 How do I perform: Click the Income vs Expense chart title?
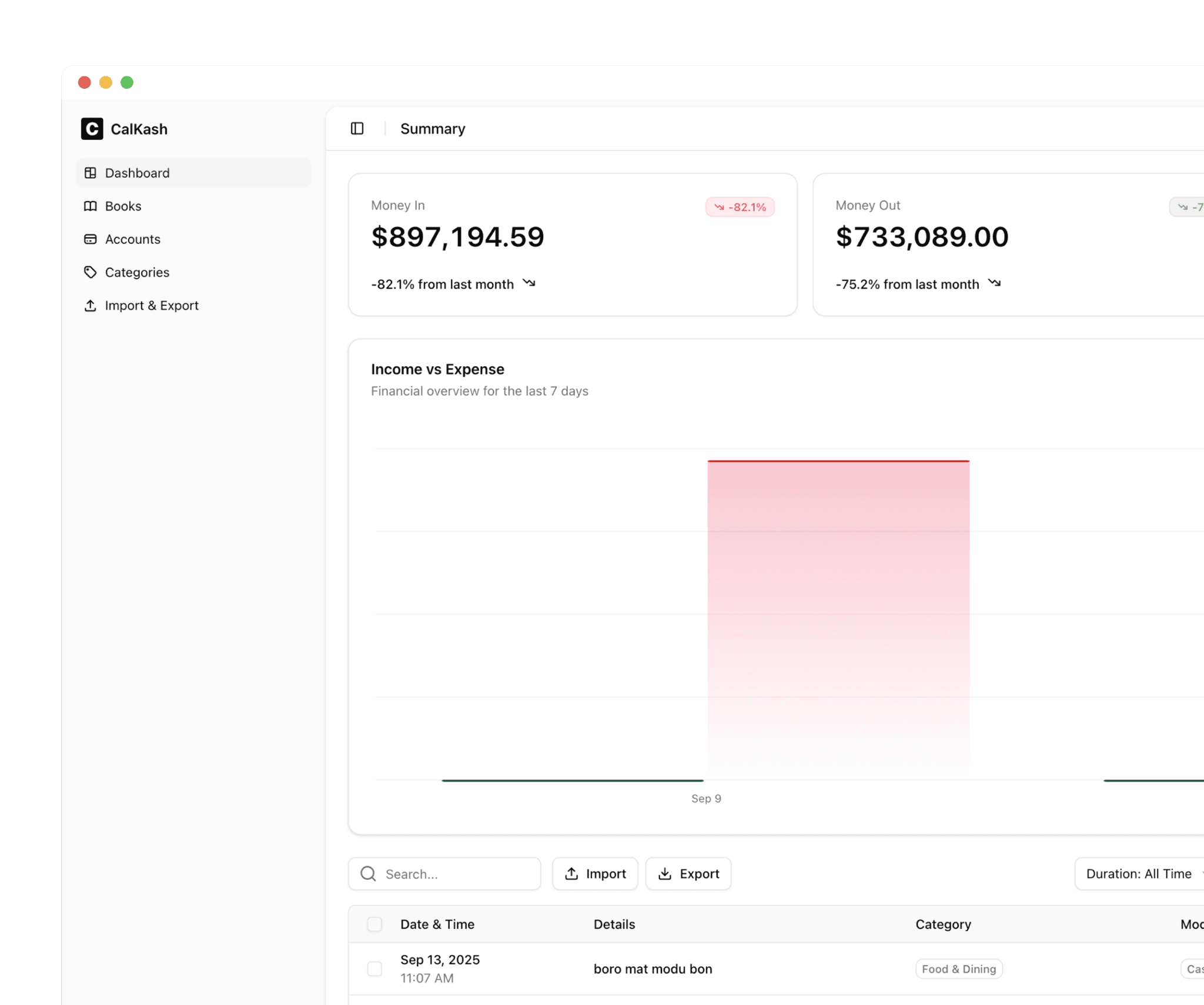[x=437, y=369]
